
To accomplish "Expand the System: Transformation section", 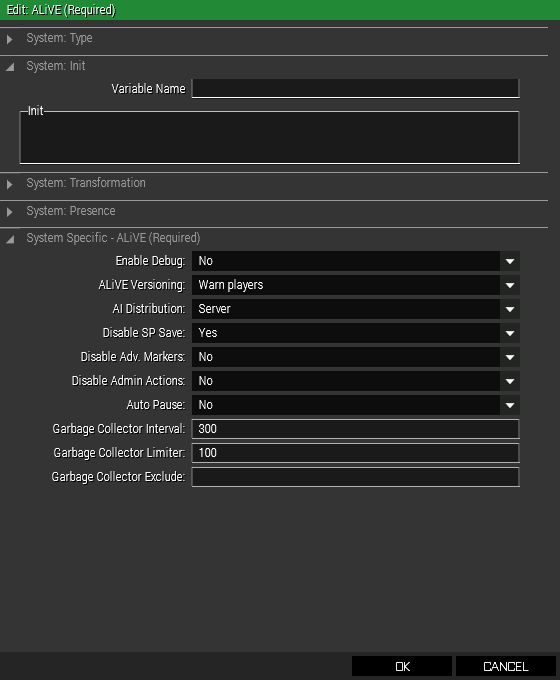I will (10, 184).
